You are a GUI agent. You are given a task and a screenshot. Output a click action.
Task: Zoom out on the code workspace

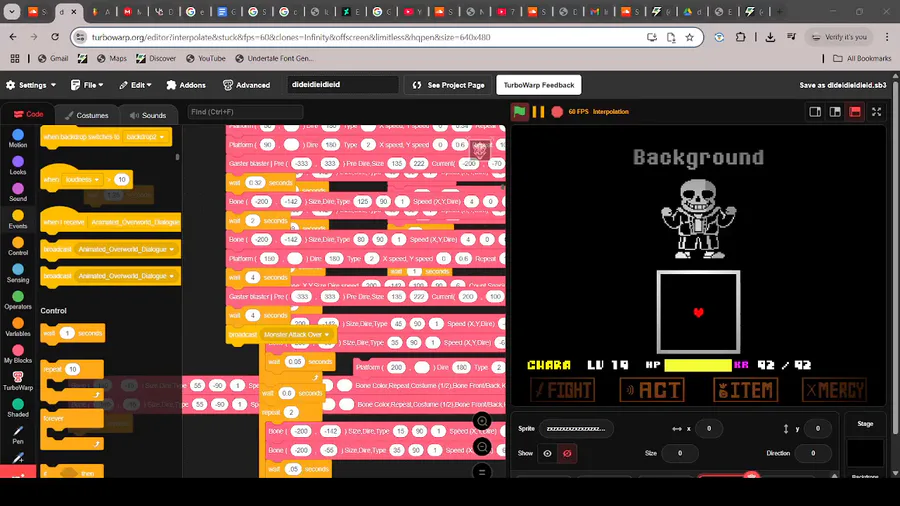(x=482, y=447)
